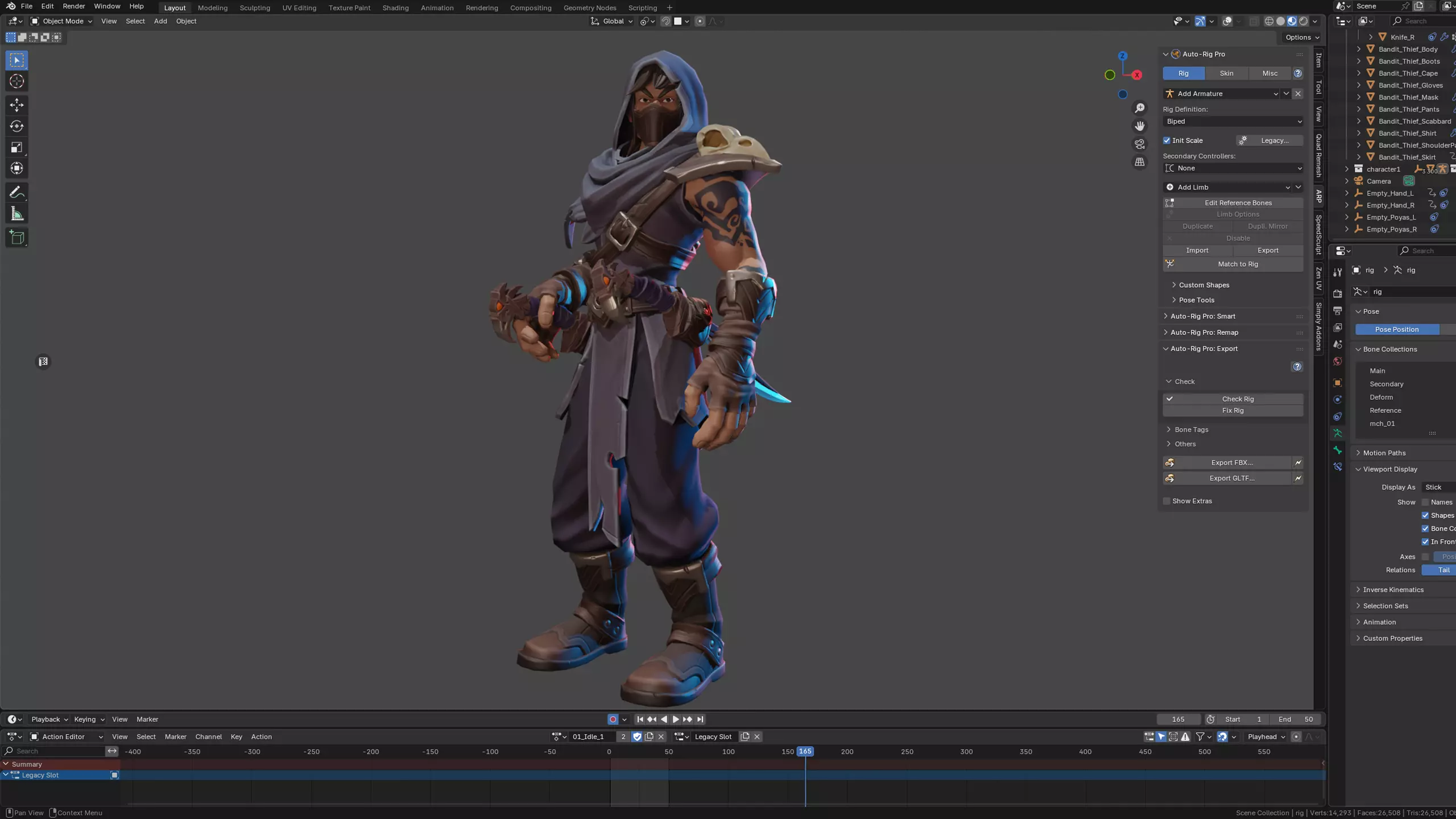Screen dimensions: 1456x819
Task: Open Secondary Controllers None dropdown
Action: click(x=1233, y=168)
